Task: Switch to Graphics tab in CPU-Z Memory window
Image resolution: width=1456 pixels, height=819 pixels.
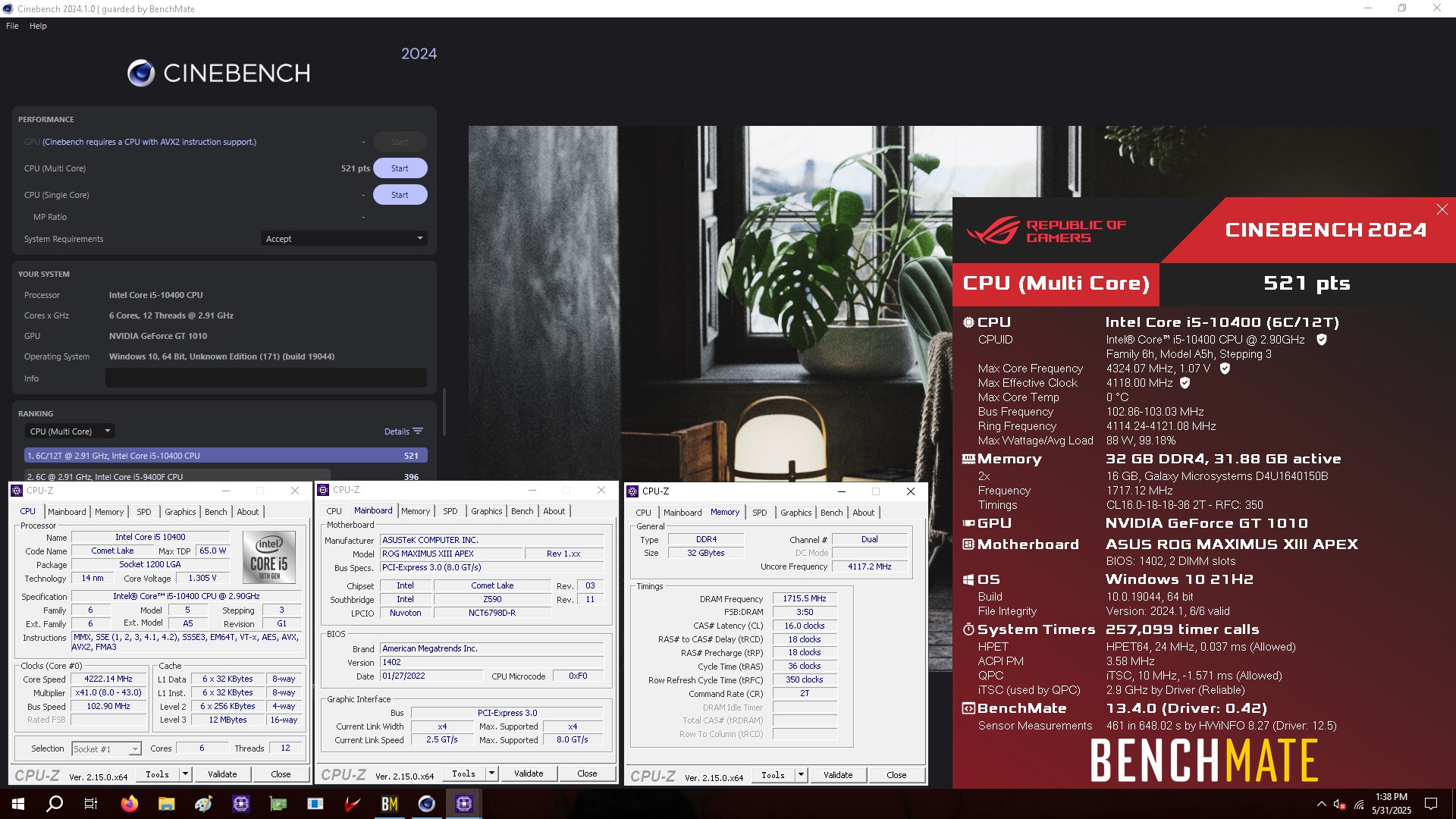Action: click(796, 513)
